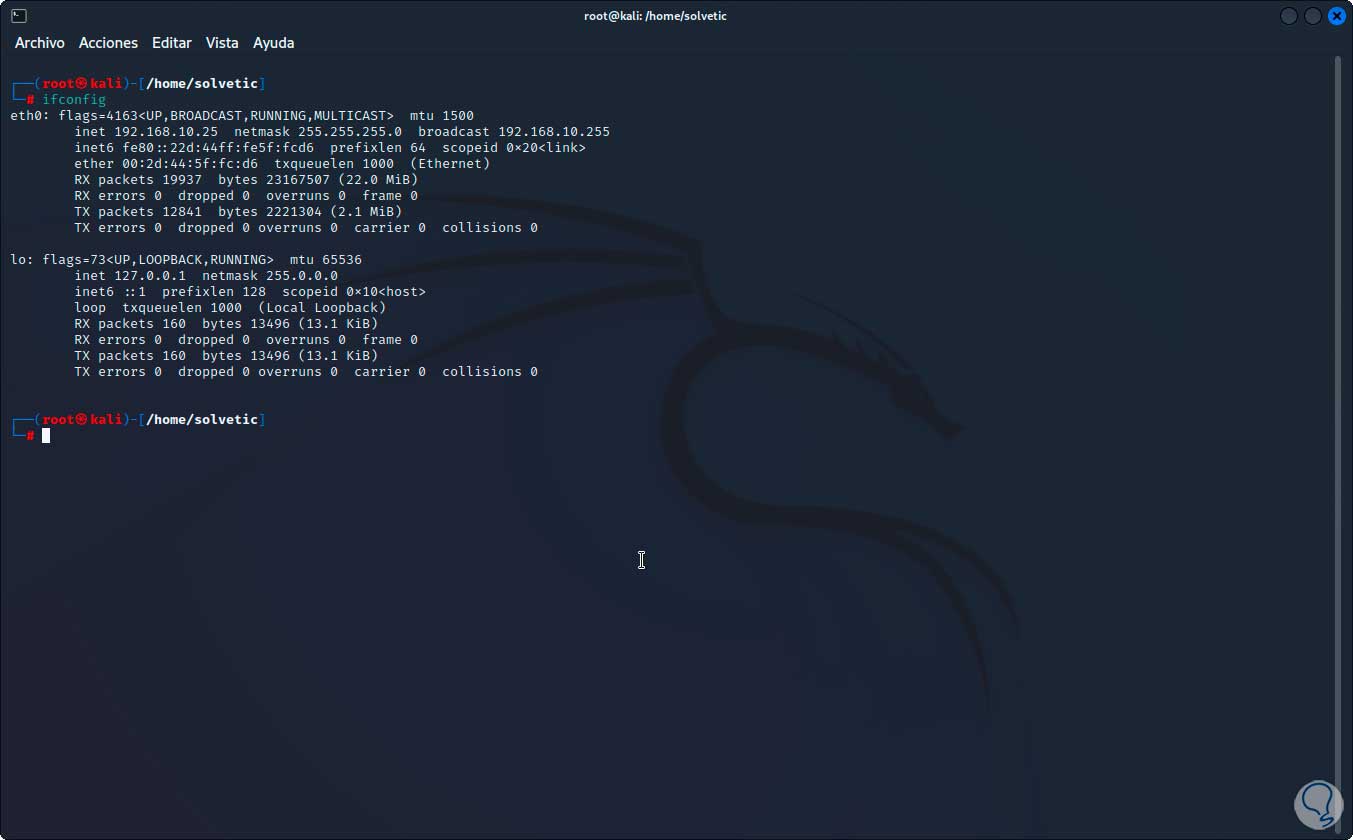Open the Acciones menu
Screen dimensions: 1353x840
tap(108, 43)
